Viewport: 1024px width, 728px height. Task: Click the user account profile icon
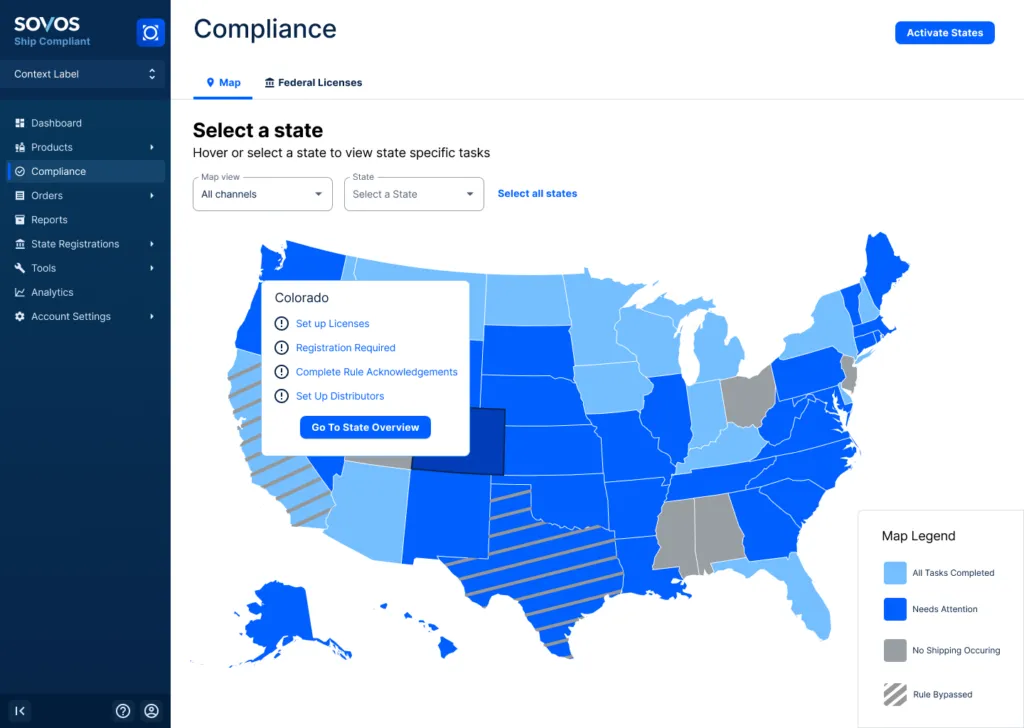tap(151, 710)
